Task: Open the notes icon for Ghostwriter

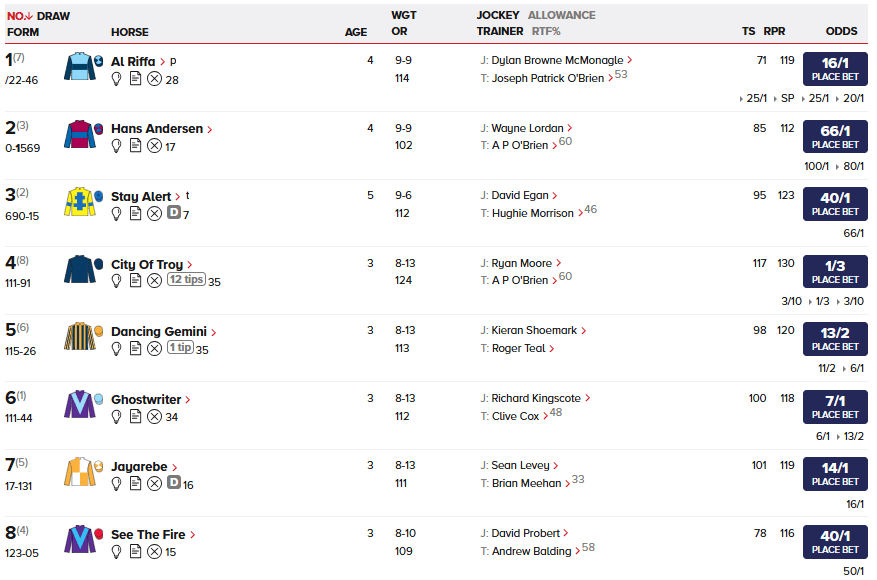Action: click(x=135, y=416)
